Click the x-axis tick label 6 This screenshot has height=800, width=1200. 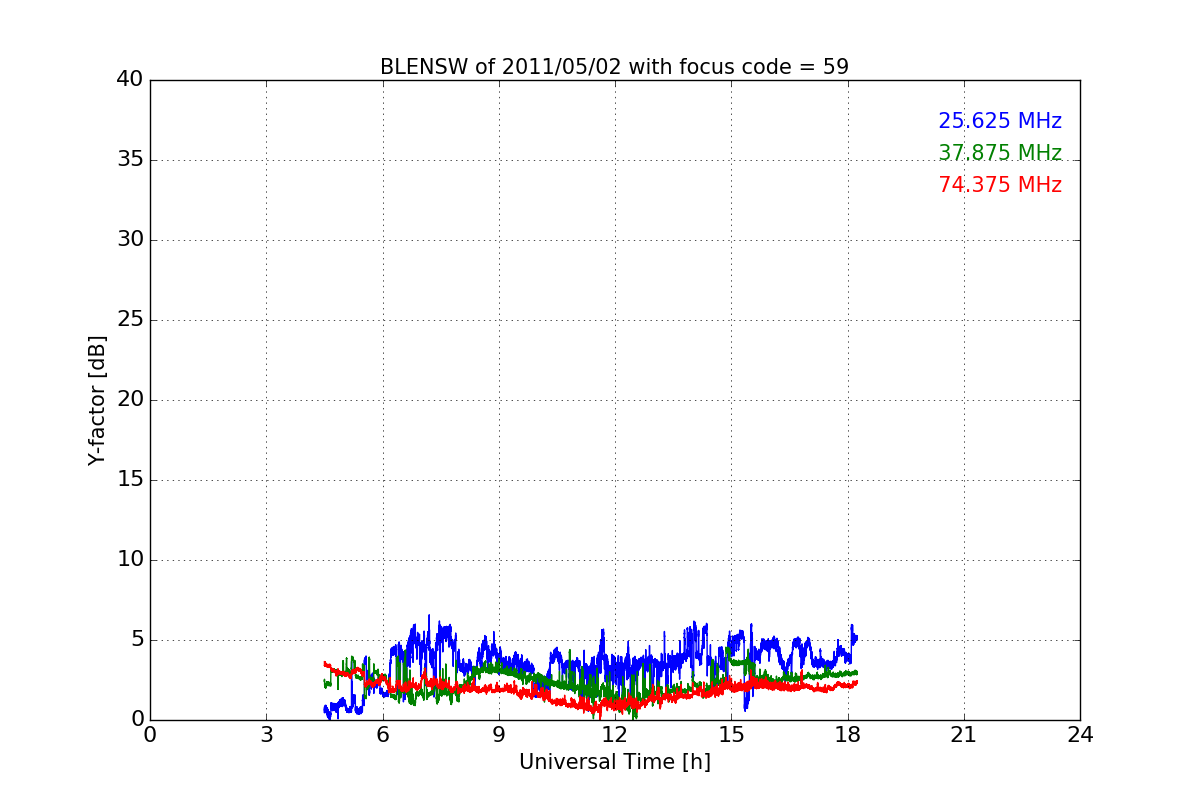click(x=382, y=734)
